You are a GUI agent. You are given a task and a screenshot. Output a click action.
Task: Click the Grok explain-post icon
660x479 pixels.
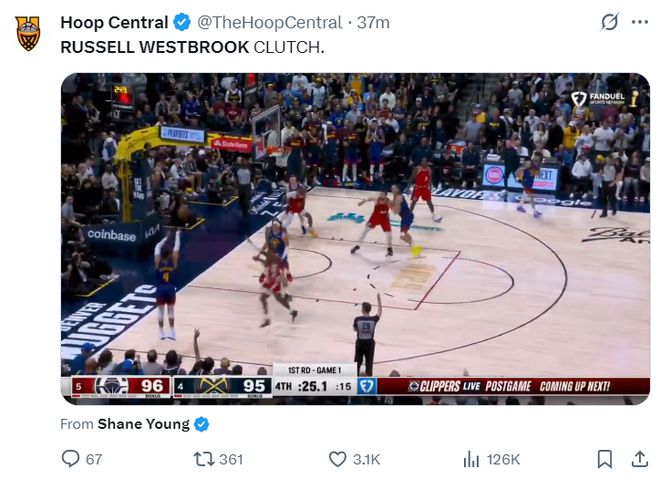point(609,22)
